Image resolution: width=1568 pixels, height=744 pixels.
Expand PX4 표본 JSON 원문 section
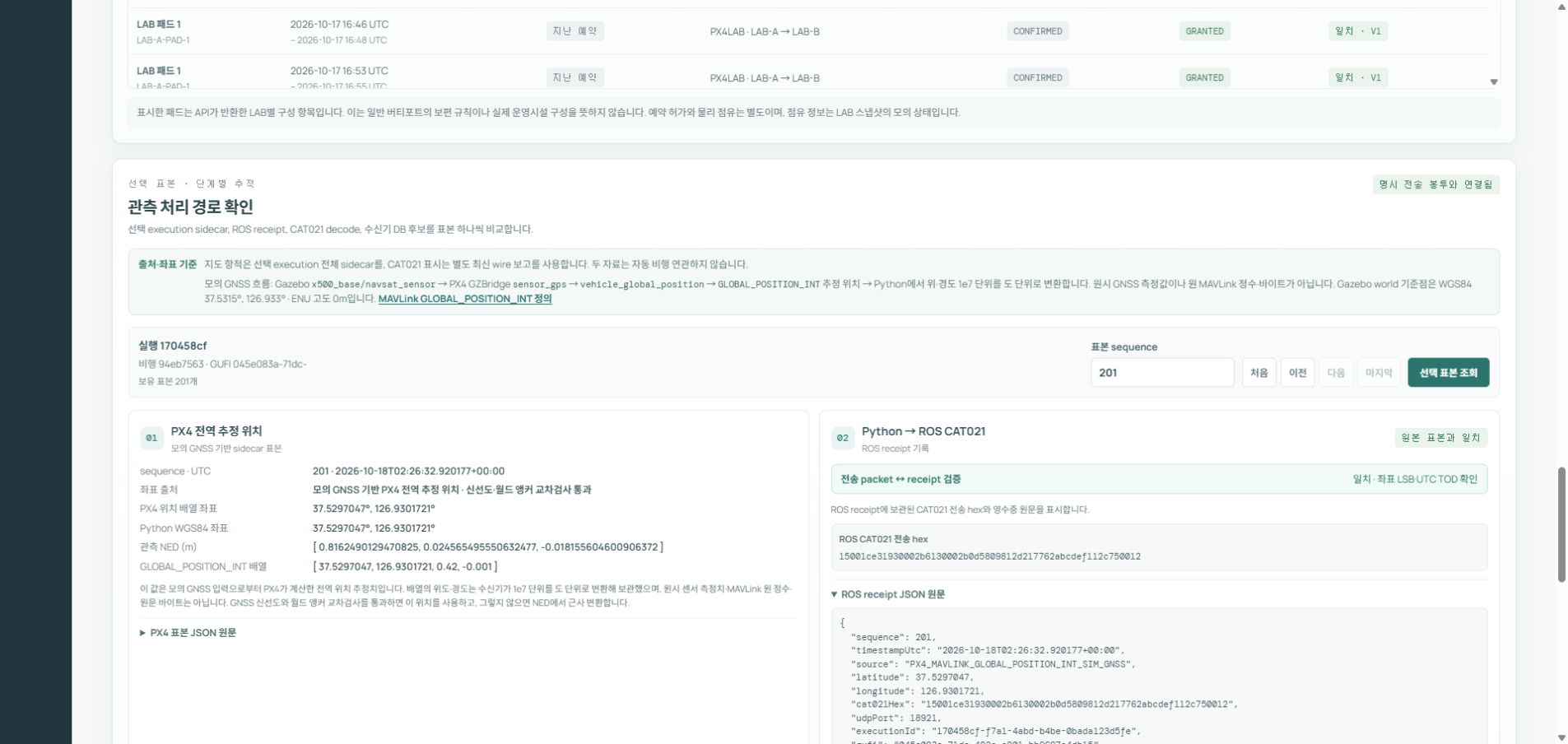point(188,633)
